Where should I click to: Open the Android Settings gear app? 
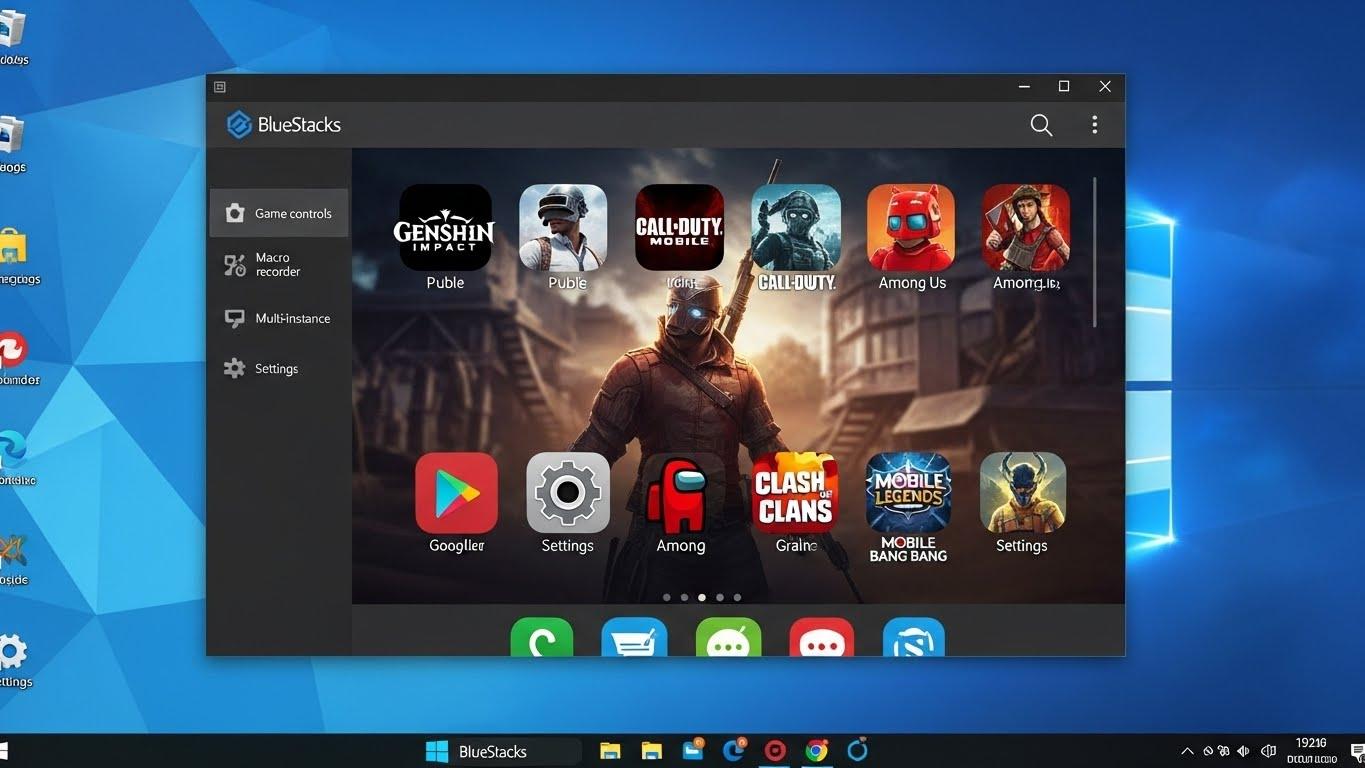(567, 491)
